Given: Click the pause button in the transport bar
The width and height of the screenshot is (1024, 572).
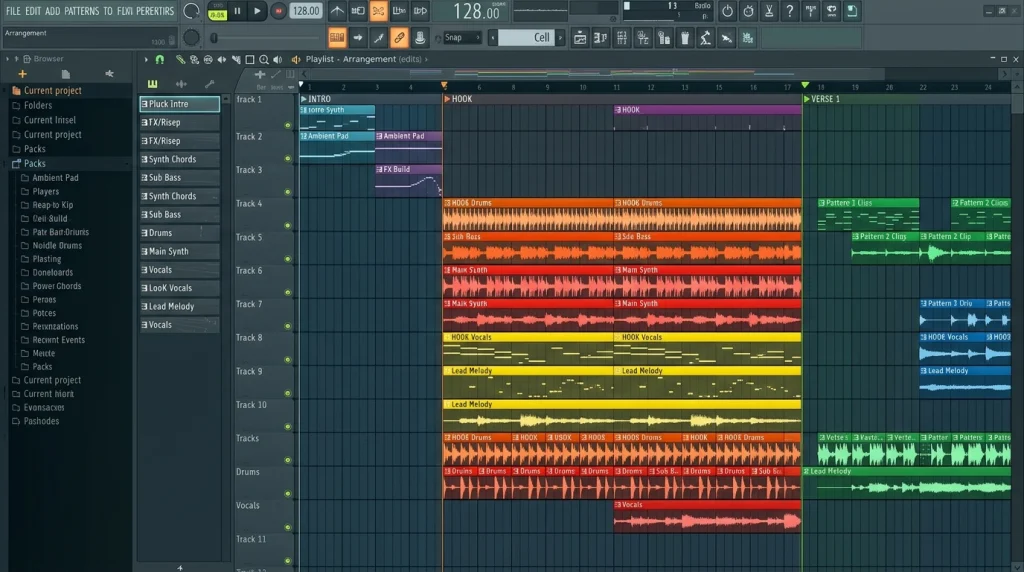Looking at the screenshot, I should pyautogui.click(x=237, y=11).
